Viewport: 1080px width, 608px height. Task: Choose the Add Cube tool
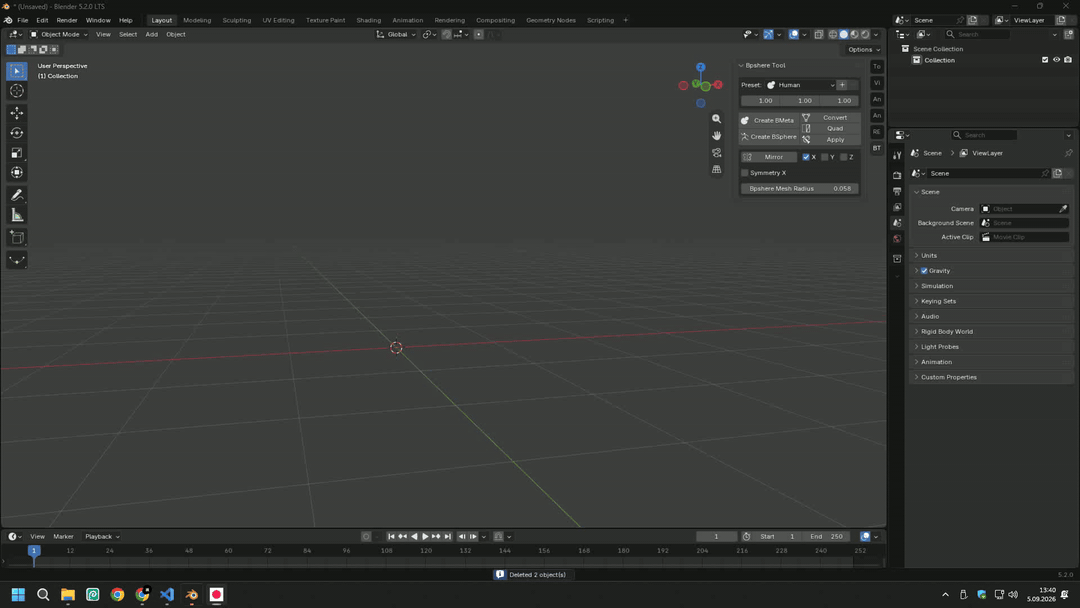[17, 238]
